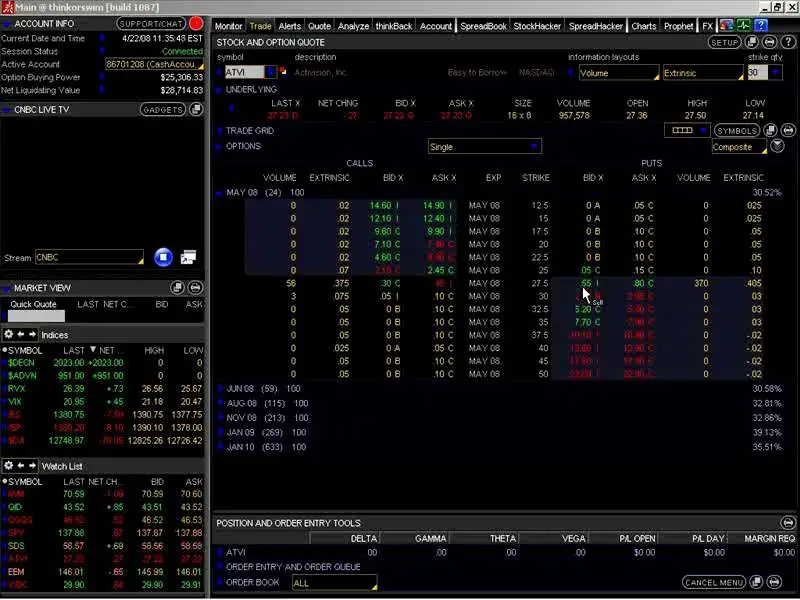Go to next list in Watch List panel
Screen dimensions: 800x600
tap(32, 465)
